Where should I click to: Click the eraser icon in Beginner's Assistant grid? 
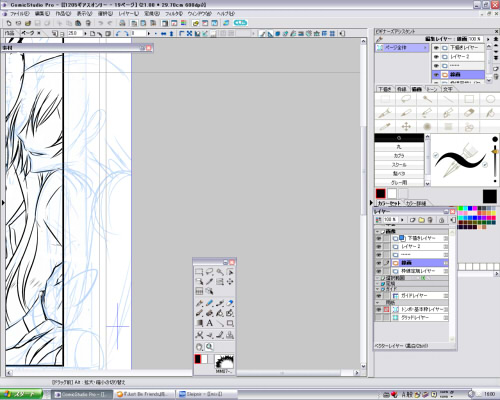469,113
